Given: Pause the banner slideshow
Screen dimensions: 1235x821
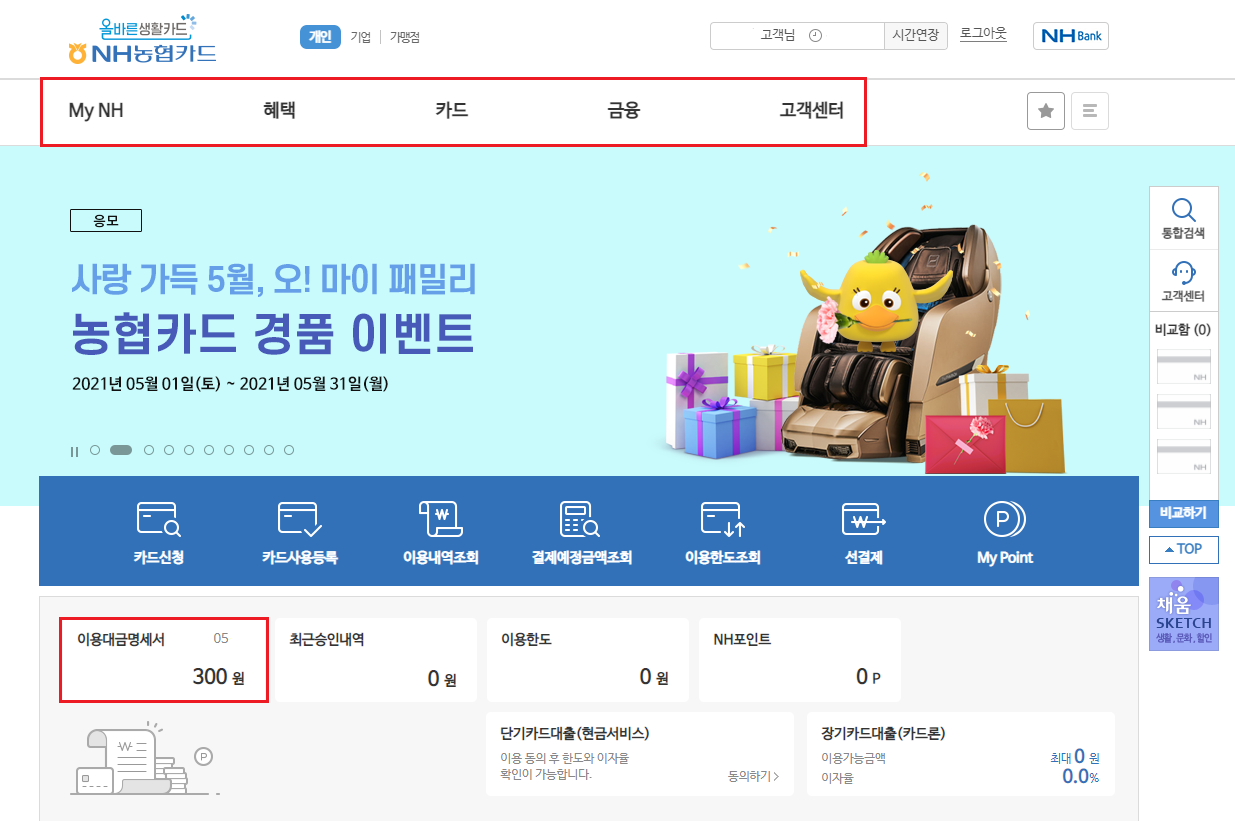Looking at the screenshot, I should (75, 452).
